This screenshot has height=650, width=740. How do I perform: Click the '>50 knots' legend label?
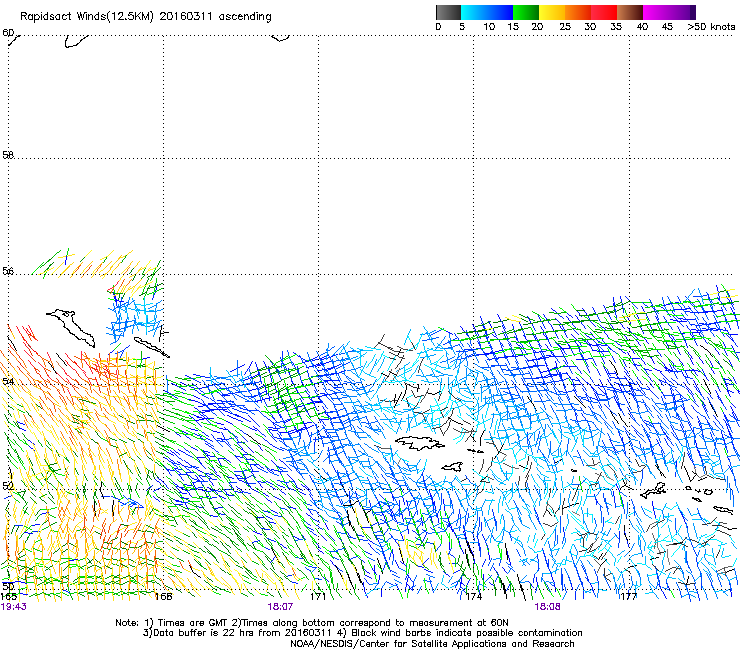pyautogui.click(x=711, y=27)
